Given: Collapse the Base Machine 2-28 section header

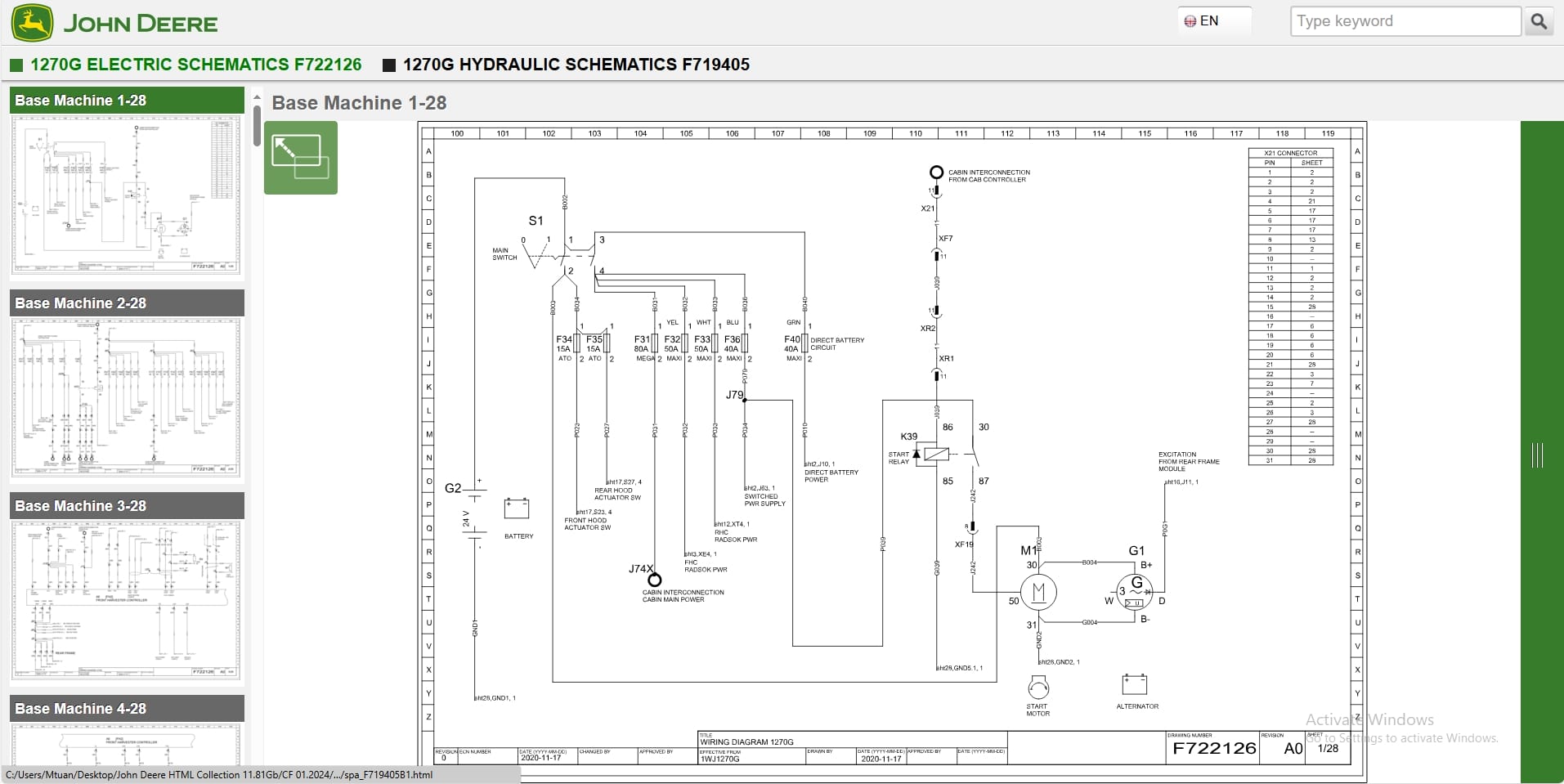Looking at the screenshot, I should coord(126,302).
